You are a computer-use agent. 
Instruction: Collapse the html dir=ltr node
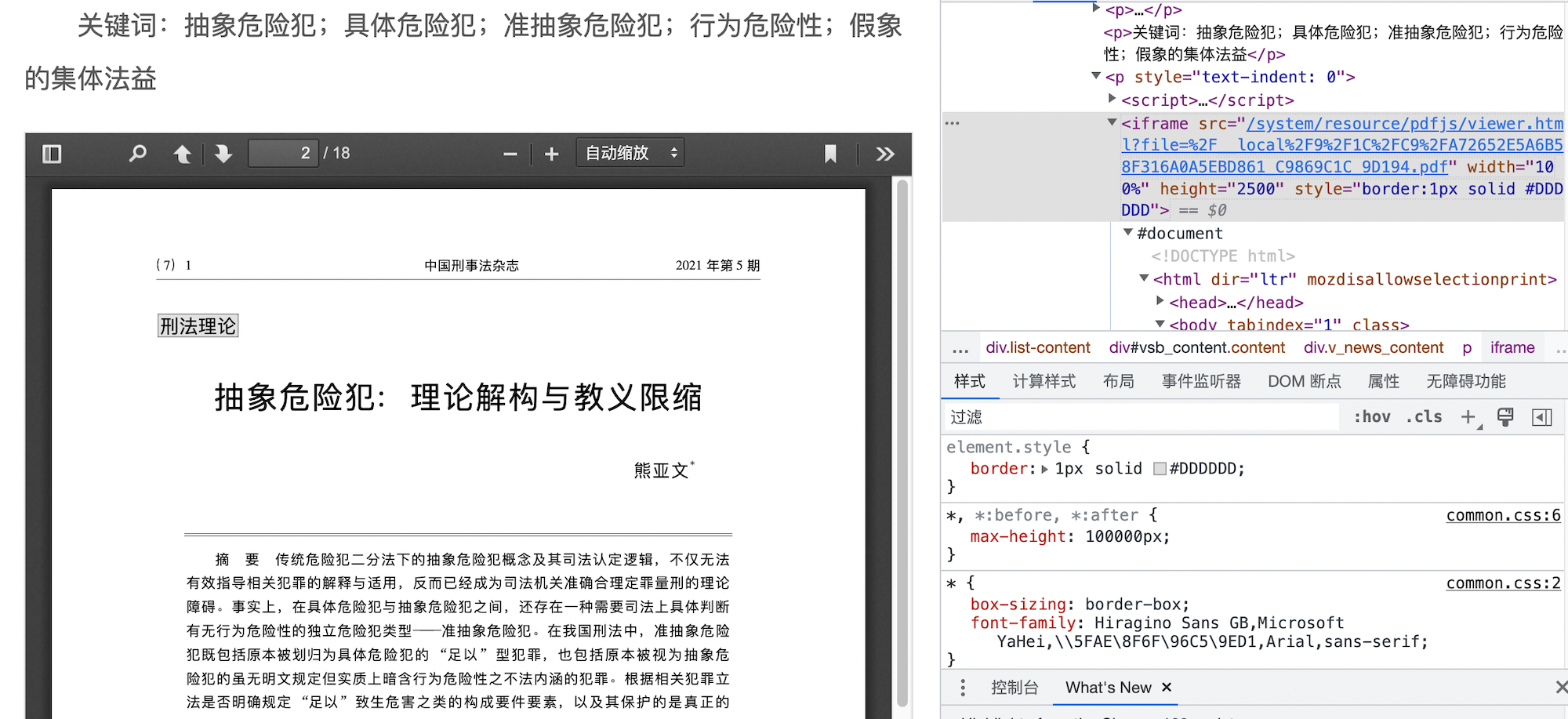click(x=1144, y=278)
